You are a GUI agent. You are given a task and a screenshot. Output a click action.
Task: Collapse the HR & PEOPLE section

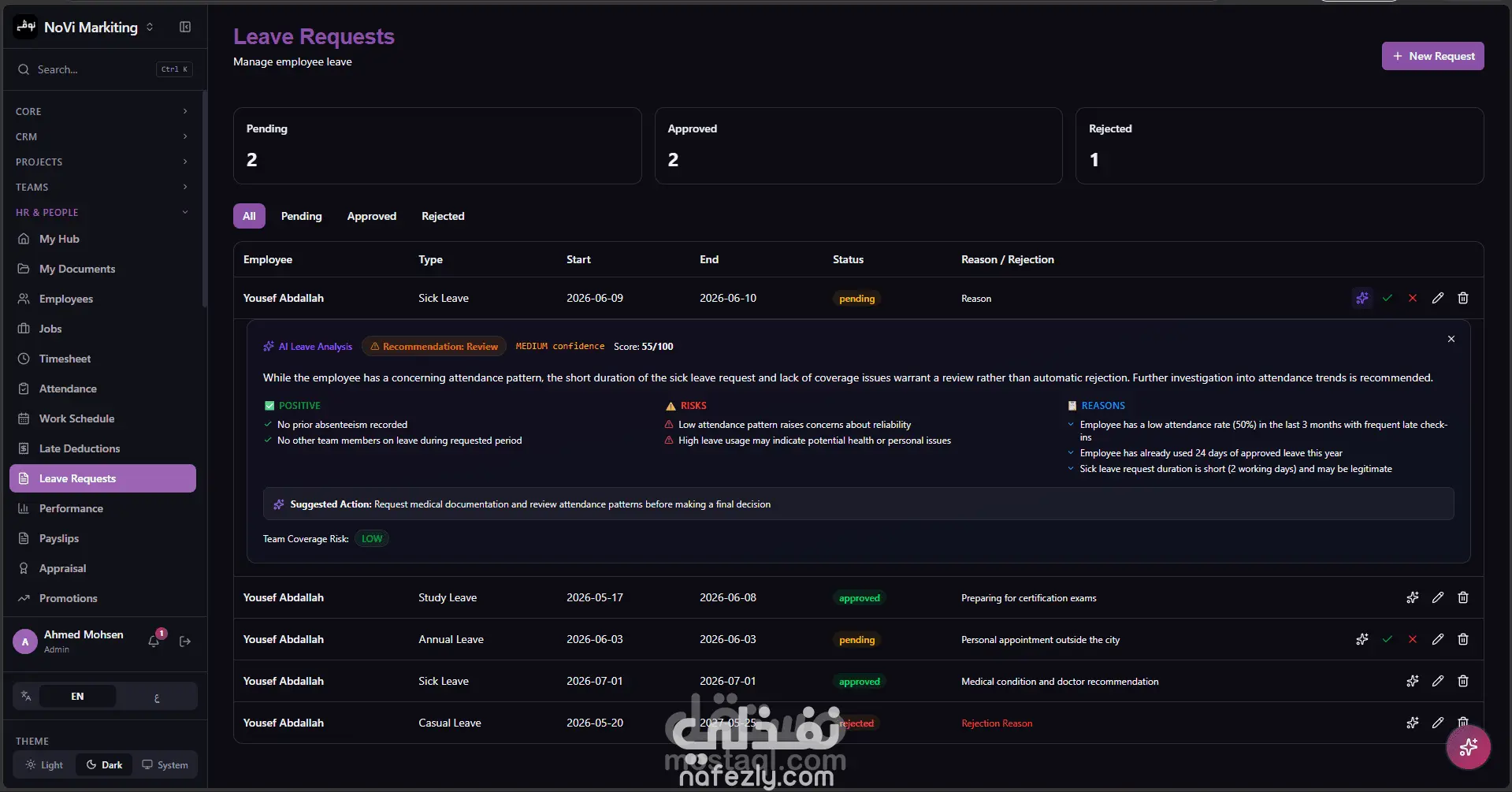[102, 212]
